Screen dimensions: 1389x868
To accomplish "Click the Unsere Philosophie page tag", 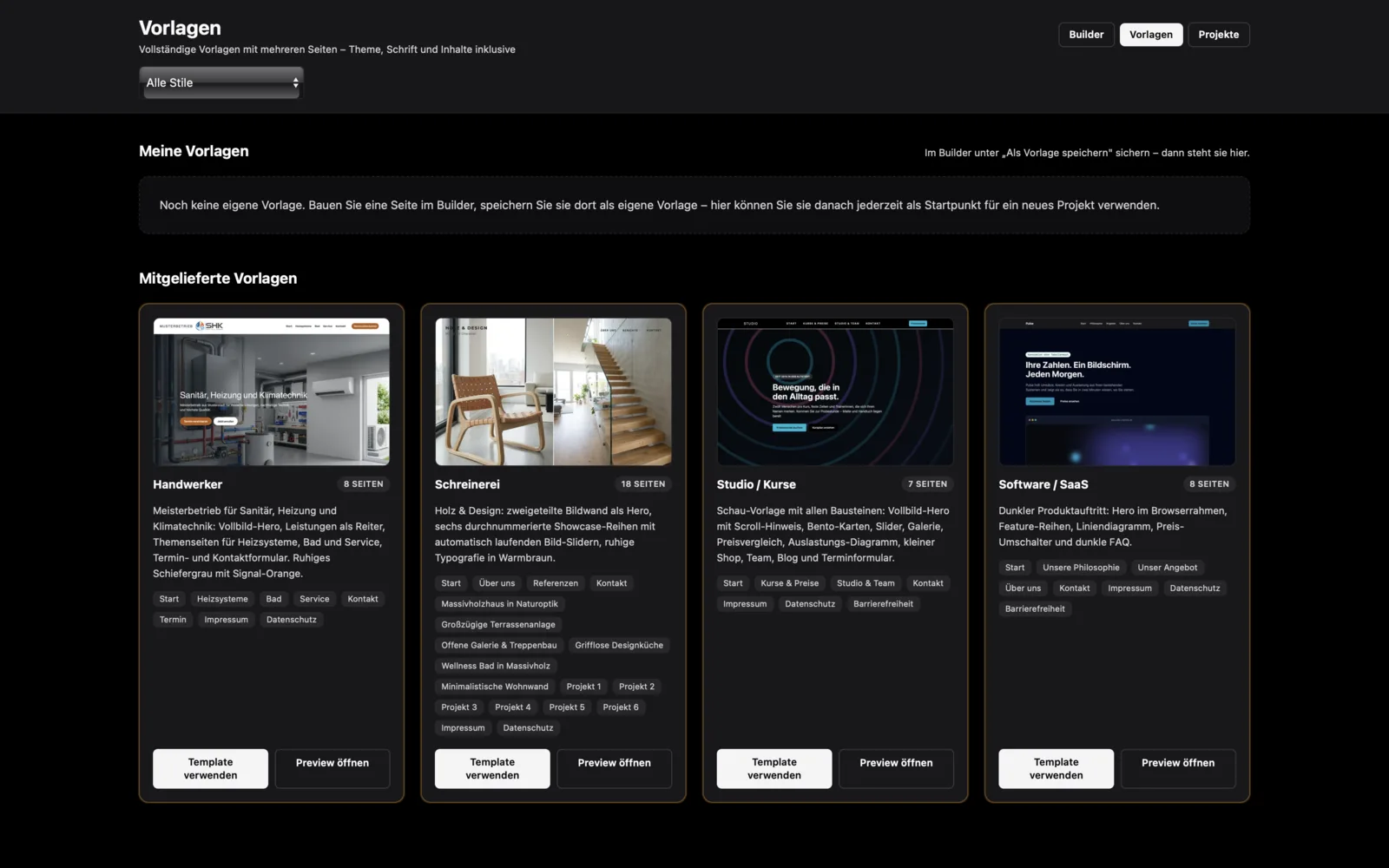I will [x=1081, y=568].
